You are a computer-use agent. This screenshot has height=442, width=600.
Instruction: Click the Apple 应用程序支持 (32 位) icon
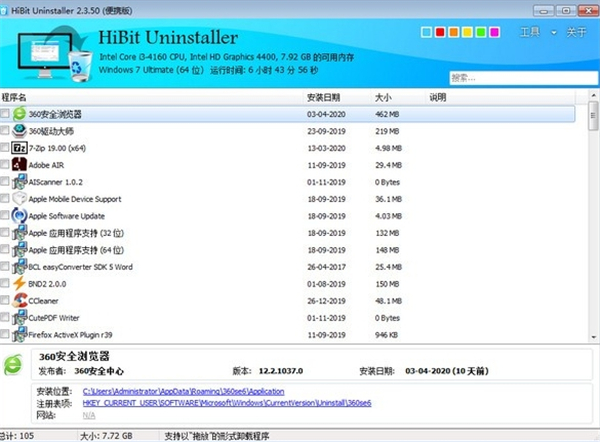pyautogui.click(x=19, y=233)
